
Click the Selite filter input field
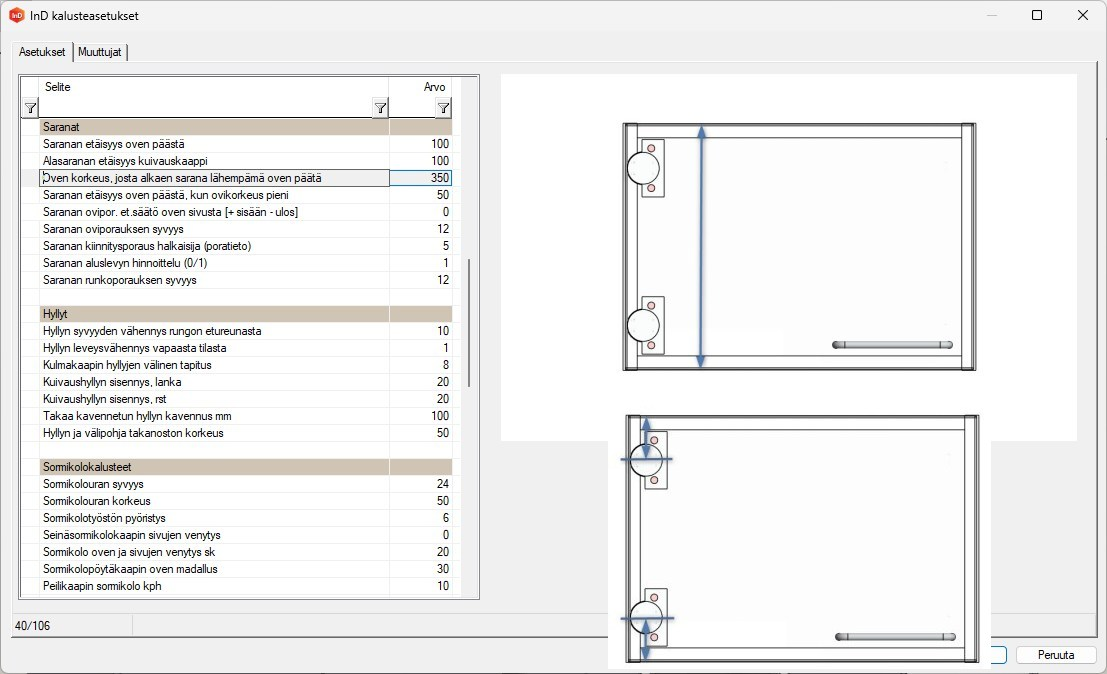[205, 108]
